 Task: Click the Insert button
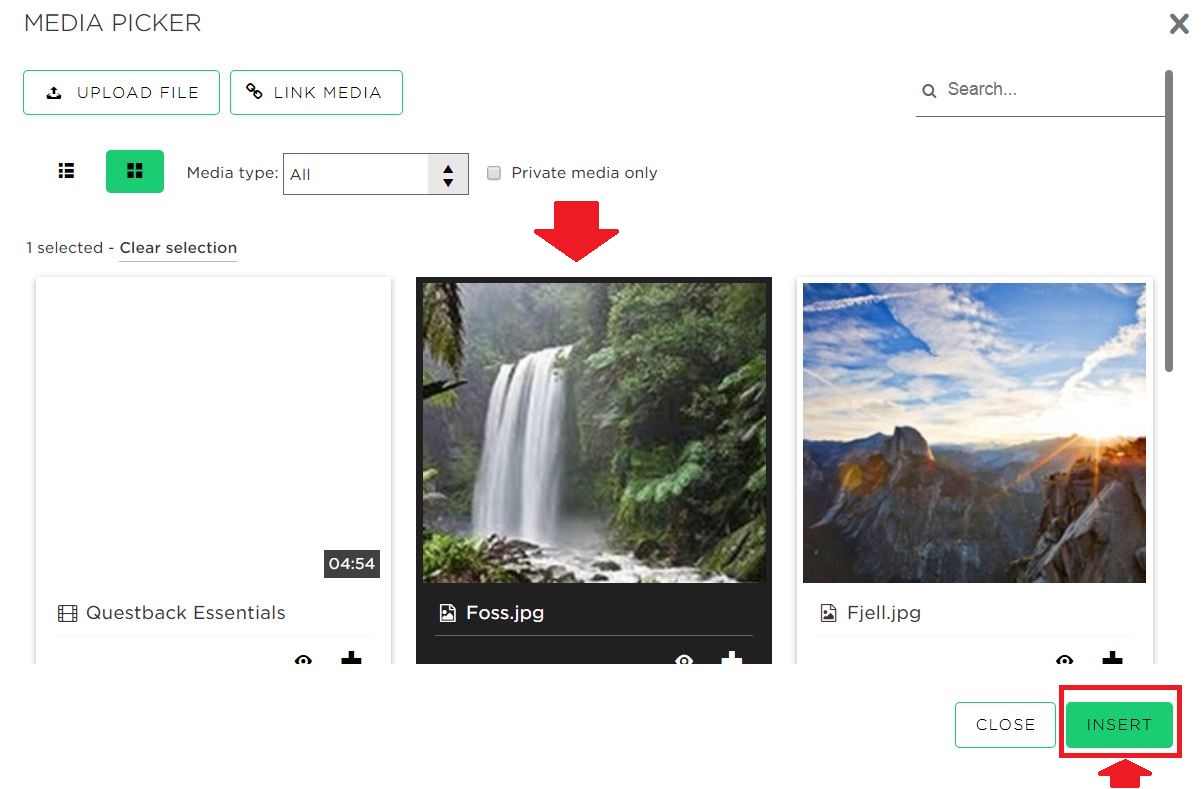pos(1119,725)
